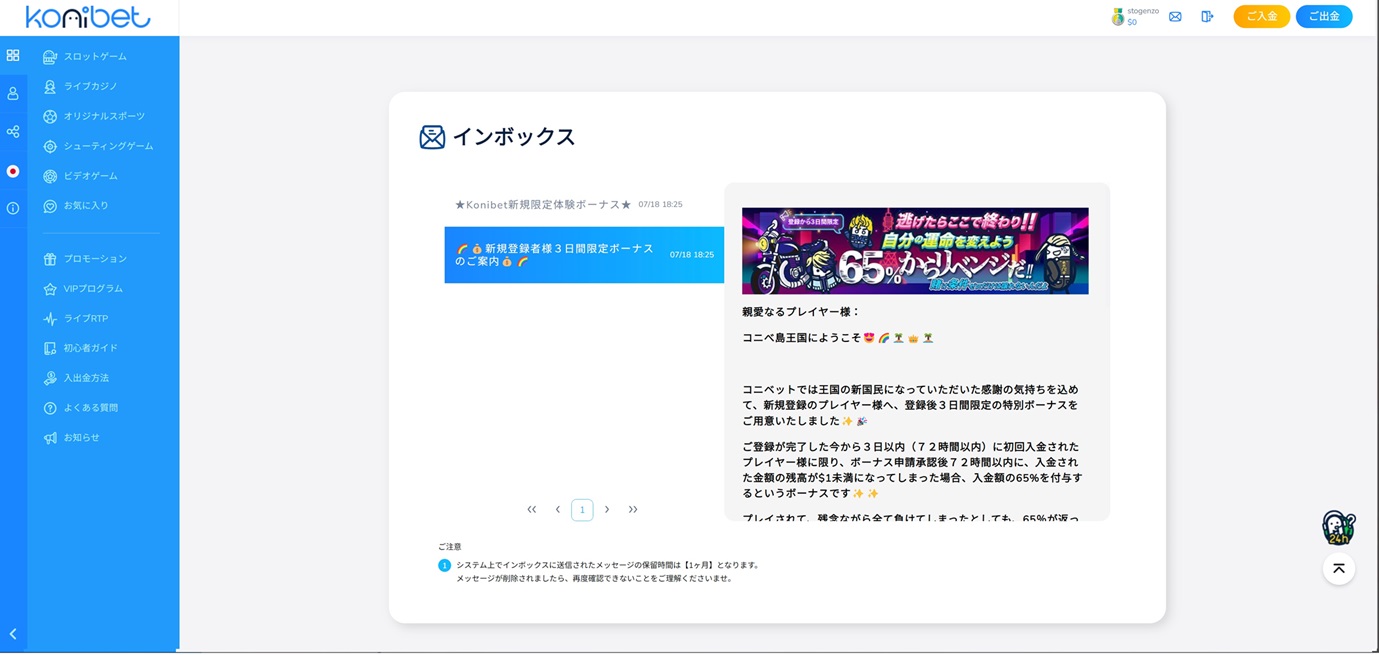1379x655 pixels.
Task: Click the scroll-to-top arrow button
Action: 1338,569
